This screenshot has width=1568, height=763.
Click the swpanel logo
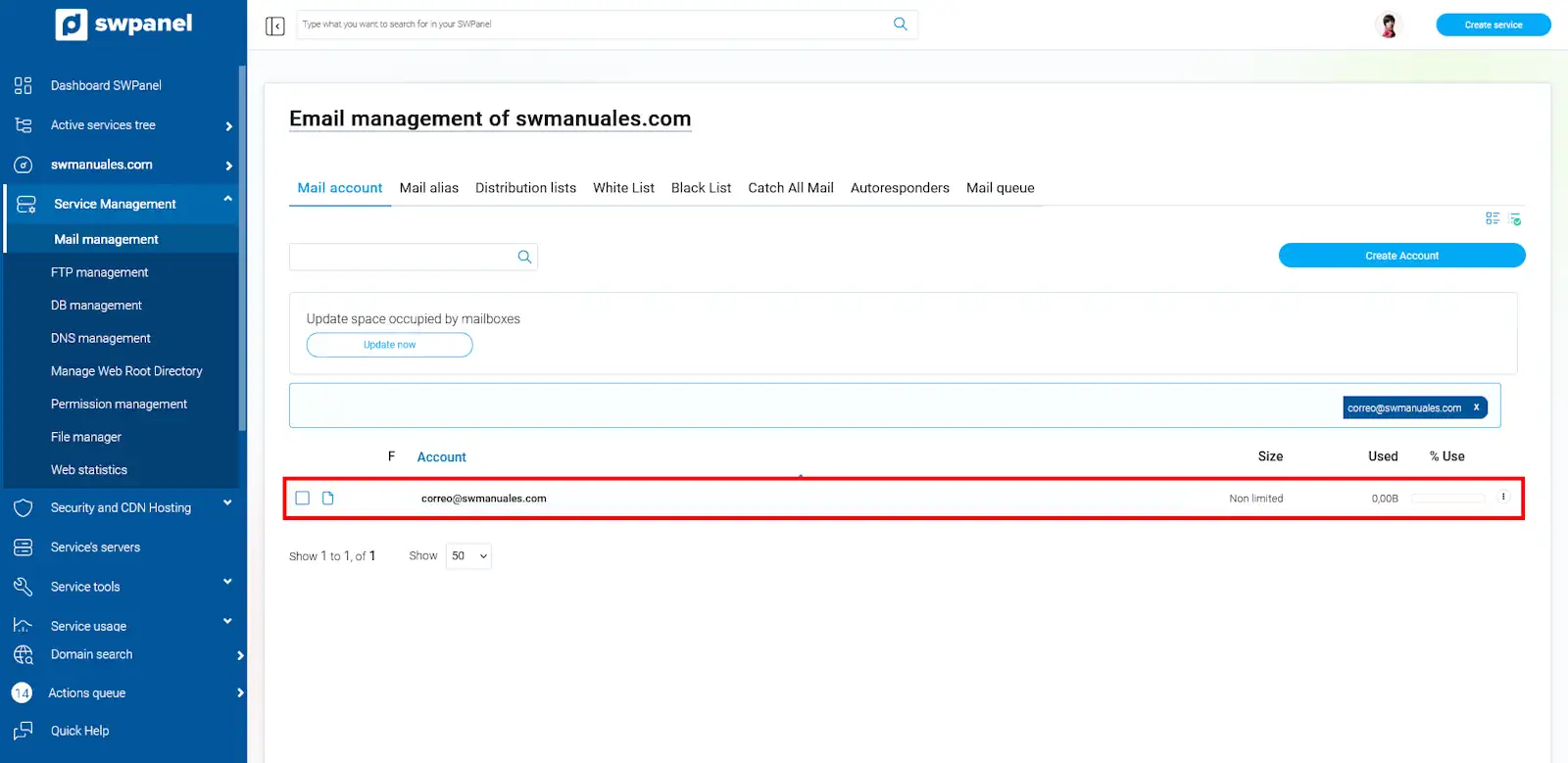(x=123, y=24)
